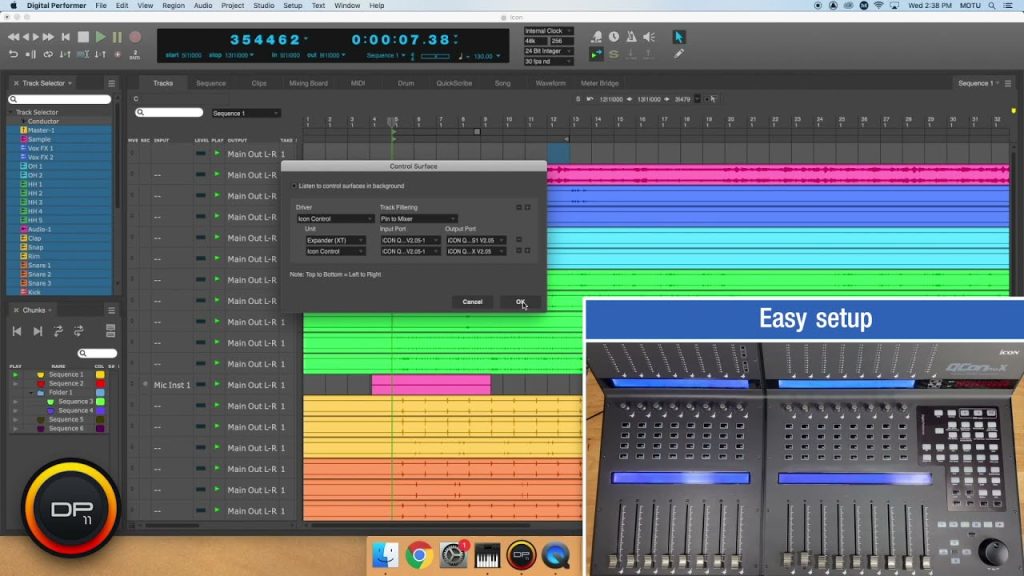Click the Track Selector search field
This screenshot has height=576, width=1024.
click(59, 99)
